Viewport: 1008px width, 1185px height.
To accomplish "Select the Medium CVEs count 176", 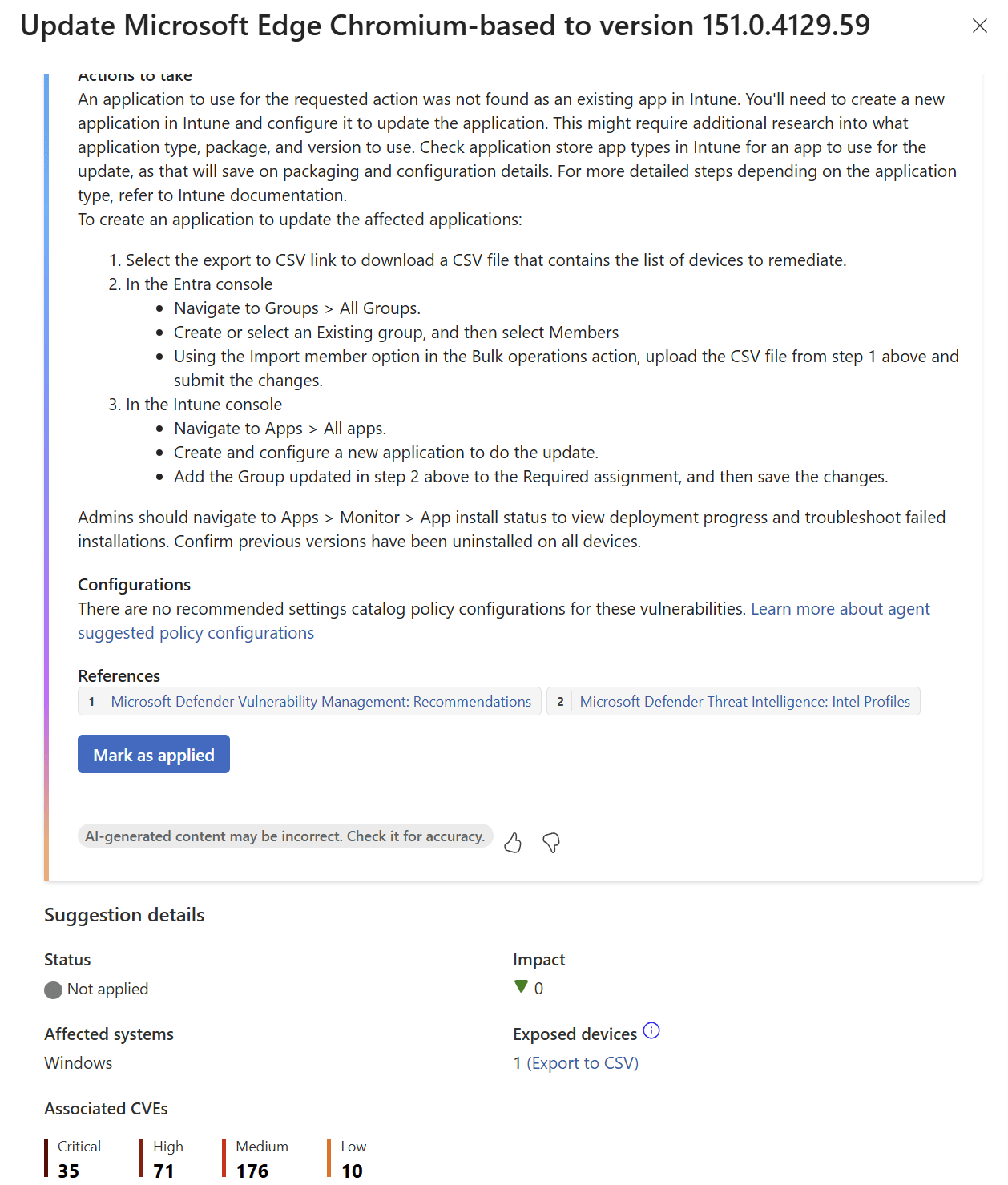I will (x=252, y=1171).
